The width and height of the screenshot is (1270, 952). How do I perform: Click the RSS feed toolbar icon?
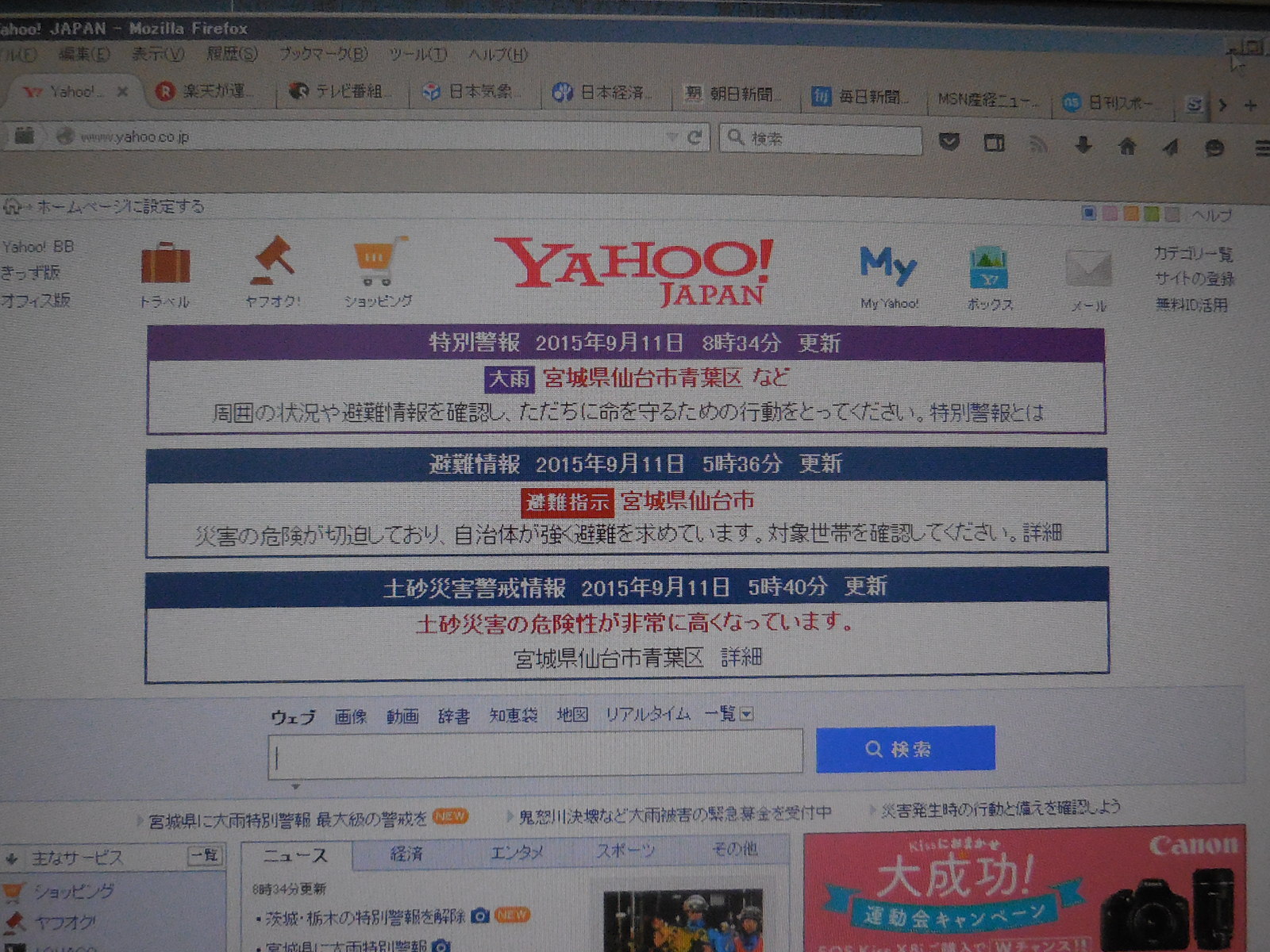point(1038,144)
